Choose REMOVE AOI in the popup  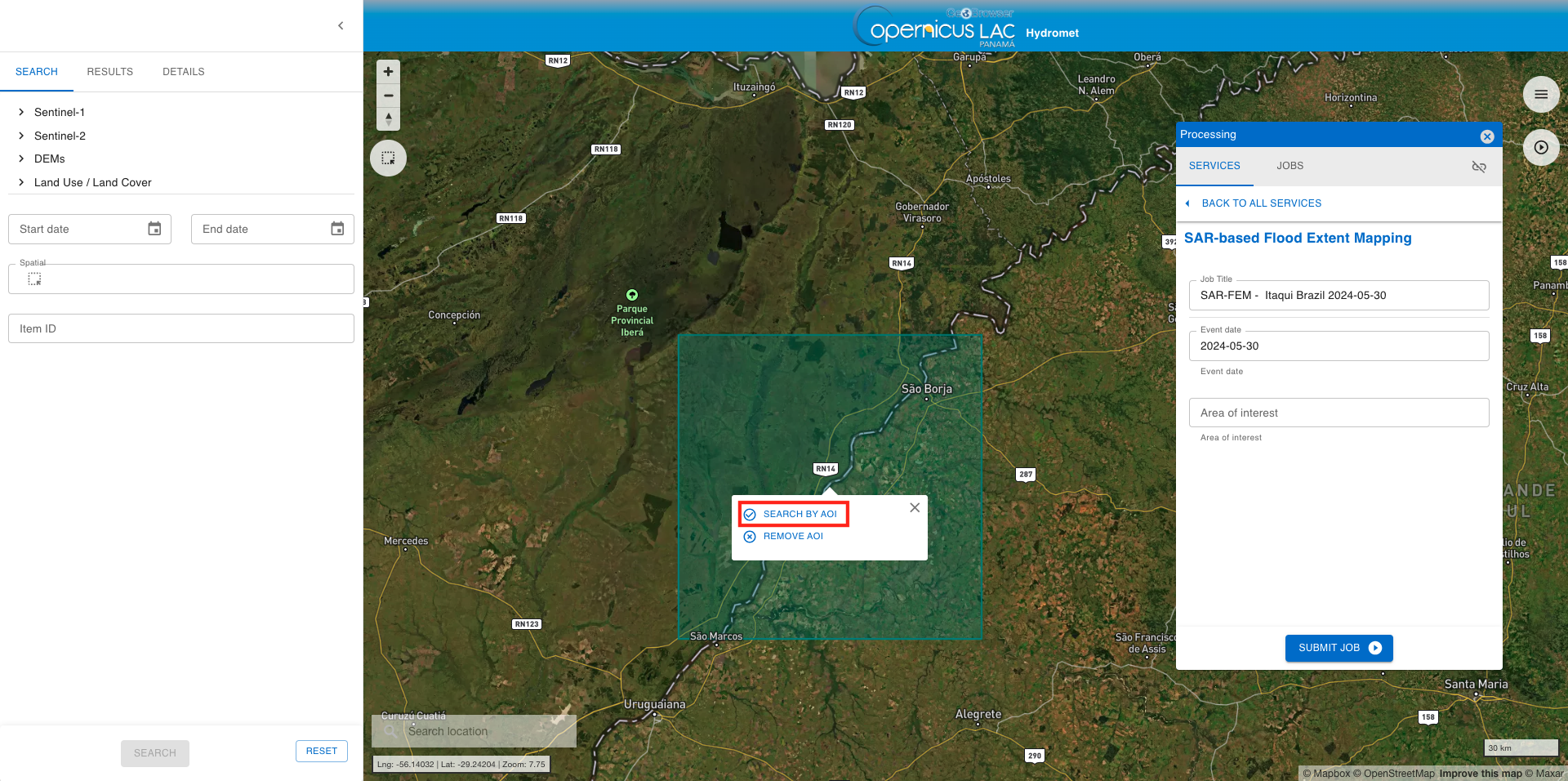click(x=792, y=536)
